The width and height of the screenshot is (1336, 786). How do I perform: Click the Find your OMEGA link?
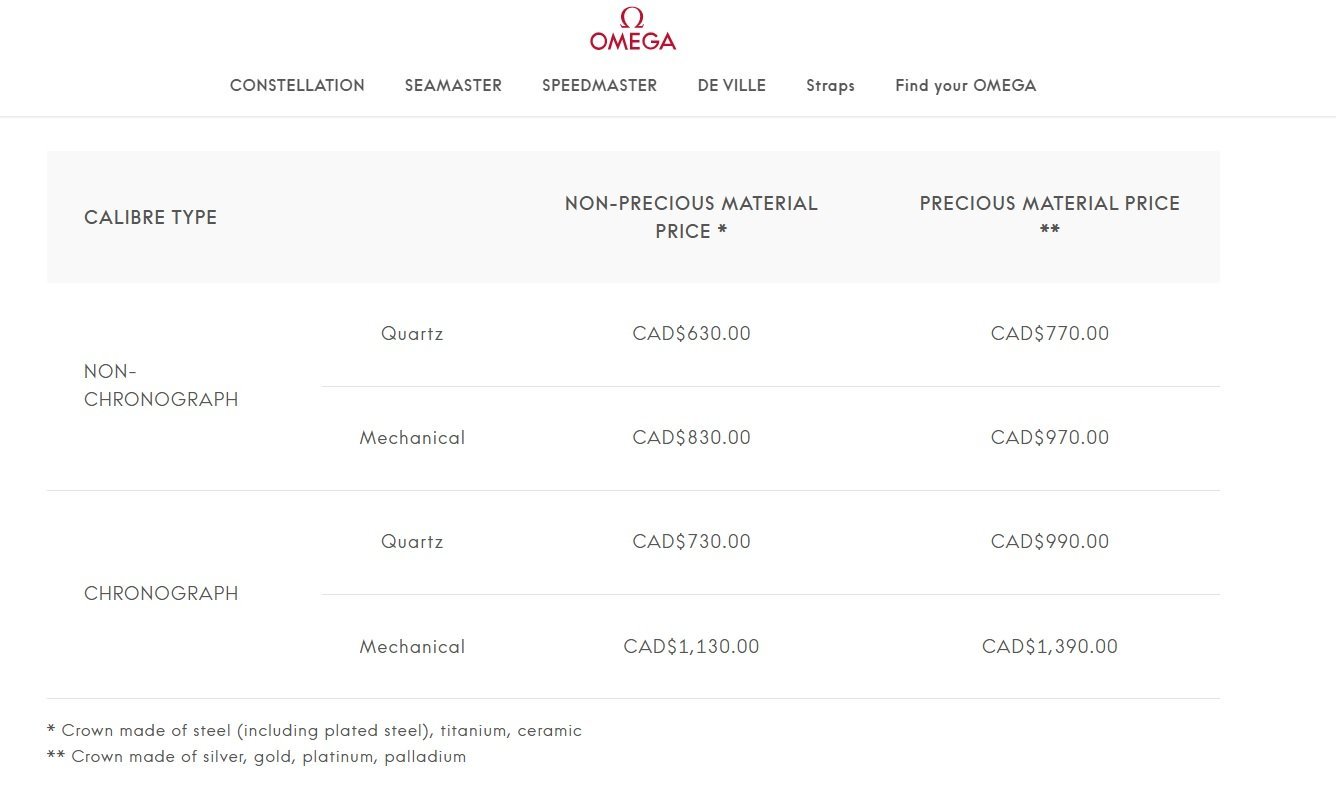click(x=965, y=86)
